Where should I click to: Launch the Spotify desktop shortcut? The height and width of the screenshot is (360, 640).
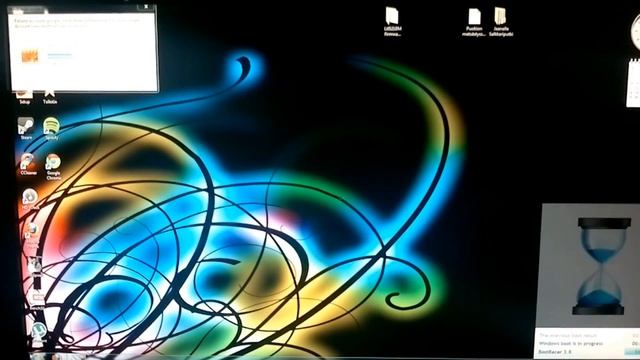(51, 128)
